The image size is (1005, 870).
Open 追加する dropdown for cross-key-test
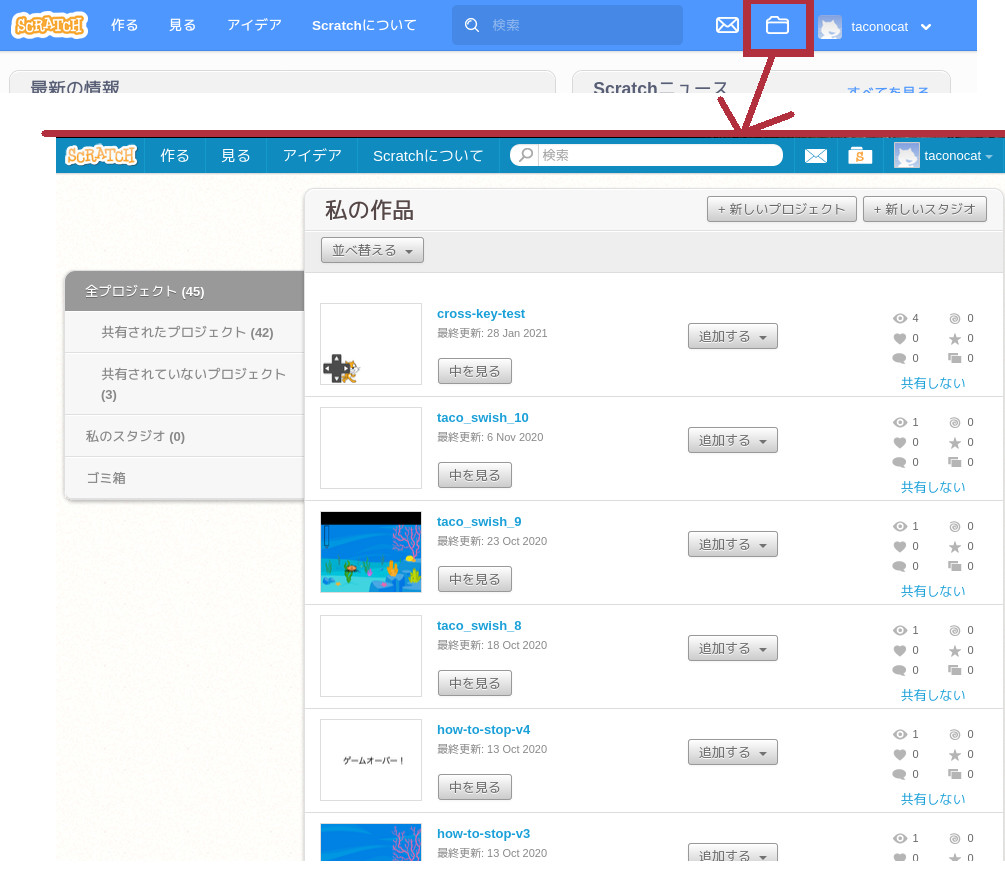tap(733, 336)
